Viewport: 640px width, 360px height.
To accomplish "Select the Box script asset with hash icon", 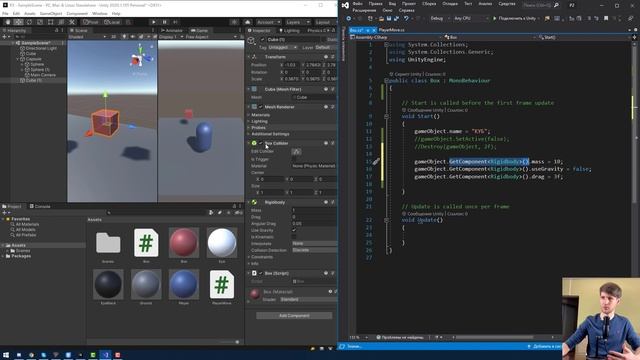I will [x=146, y=243].
